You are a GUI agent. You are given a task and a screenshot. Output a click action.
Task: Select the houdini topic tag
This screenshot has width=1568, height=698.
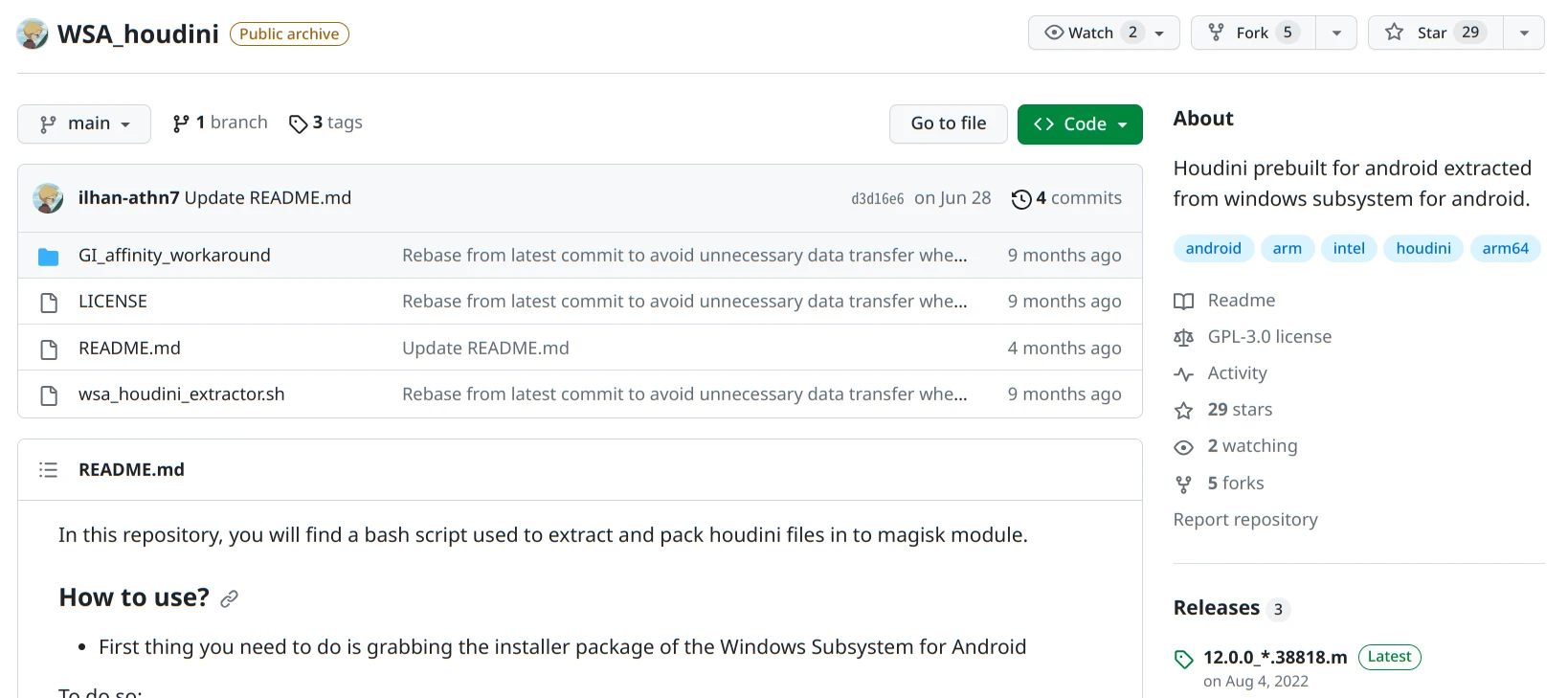coord(1422,248)
